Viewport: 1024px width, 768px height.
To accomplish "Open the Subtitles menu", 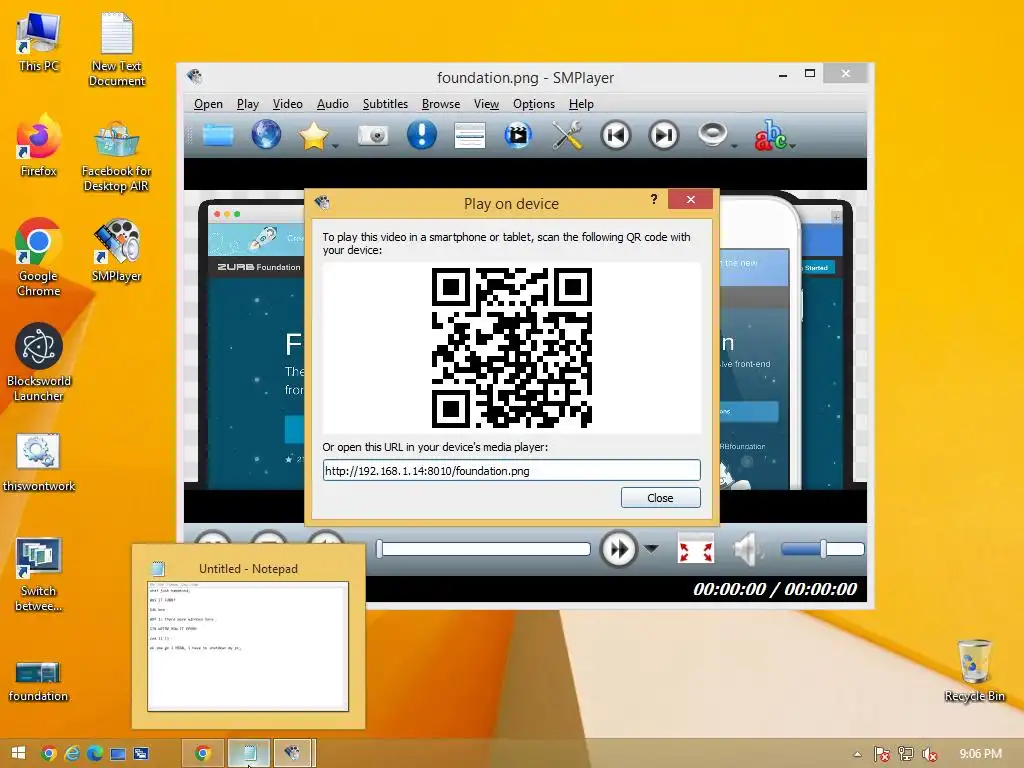I will pyautogui.click(x=385, y=104).
